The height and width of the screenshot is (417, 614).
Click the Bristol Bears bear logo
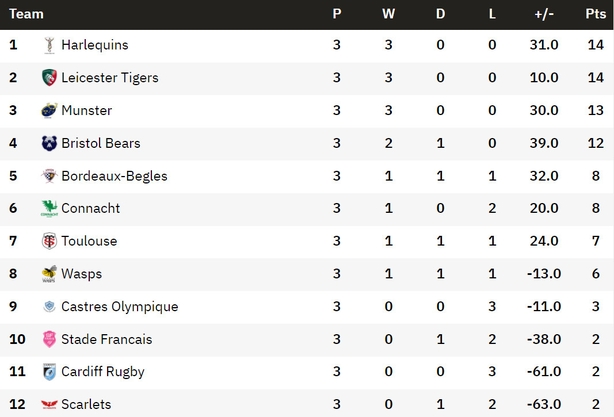tap(49, 143)
